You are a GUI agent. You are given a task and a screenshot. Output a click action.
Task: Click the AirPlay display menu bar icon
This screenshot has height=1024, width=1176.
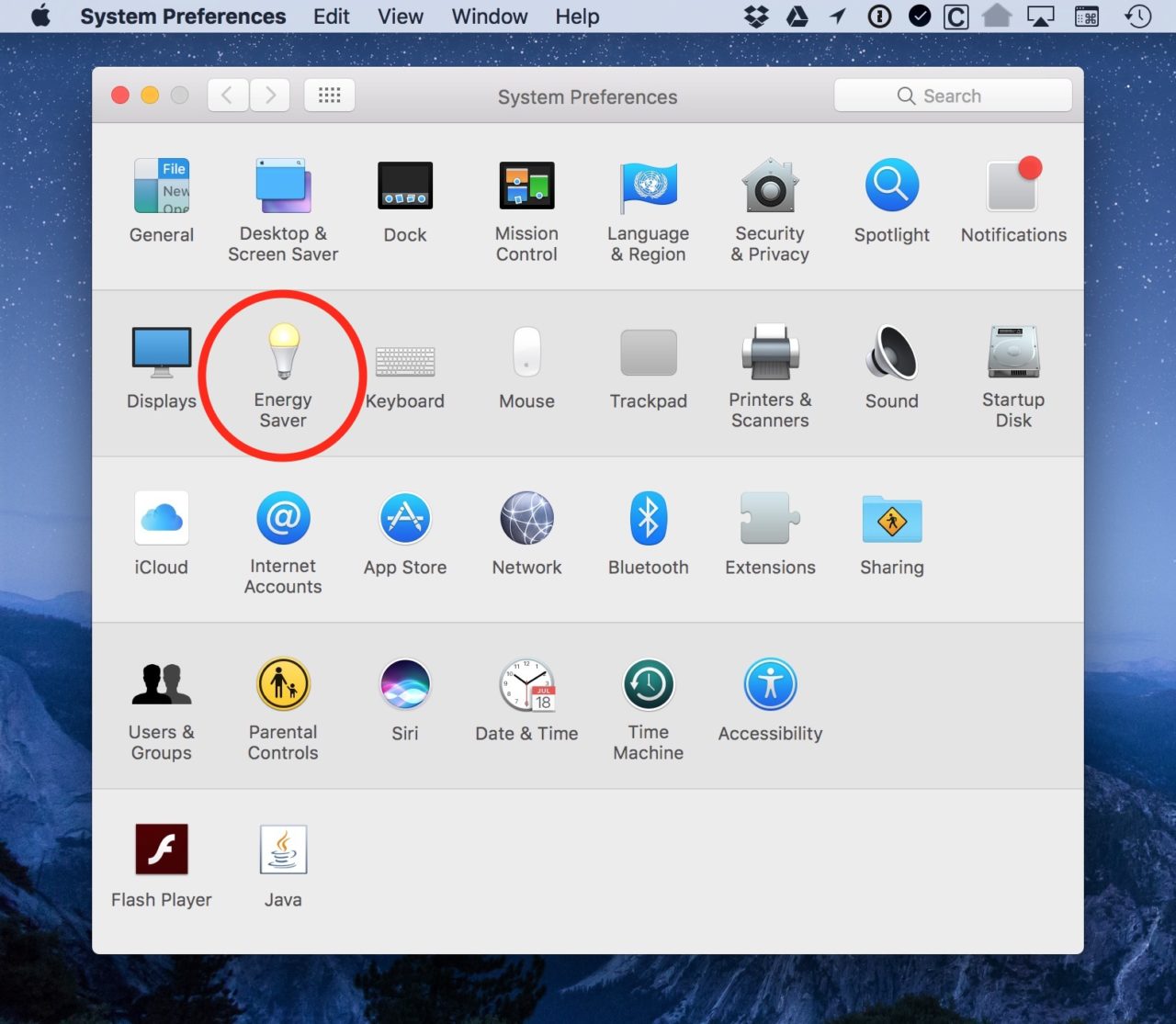tap(1040, 17)
